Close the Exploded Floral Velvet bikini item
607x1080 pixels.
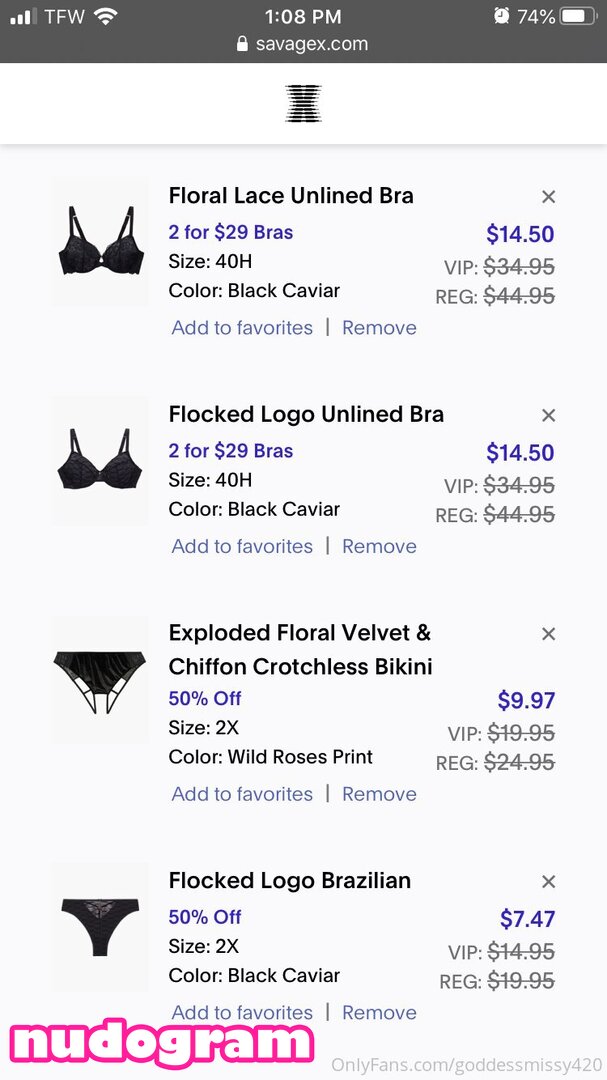tap(548, 634)
